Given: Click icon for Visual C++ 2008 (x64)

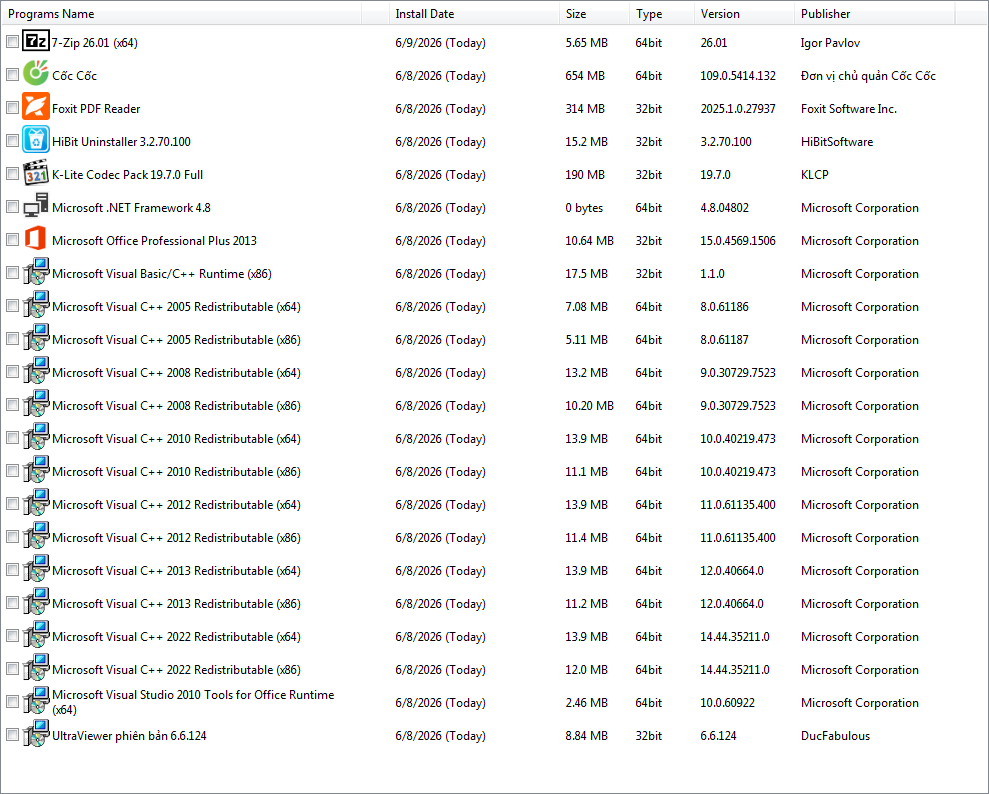Looking at the screenshot, I should pyautogui.click(x=36, y=371).
